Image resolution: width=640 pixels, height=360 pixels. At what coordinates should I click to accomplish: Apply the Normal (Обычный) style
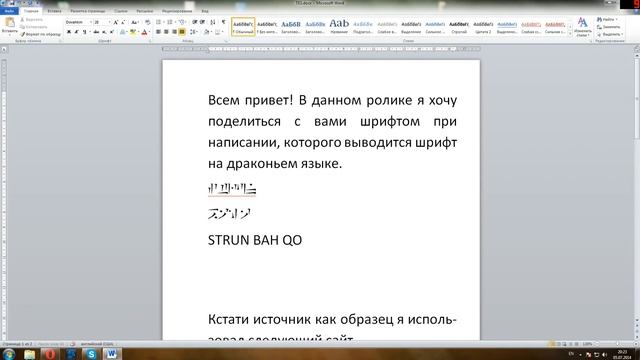click(243, 27)
